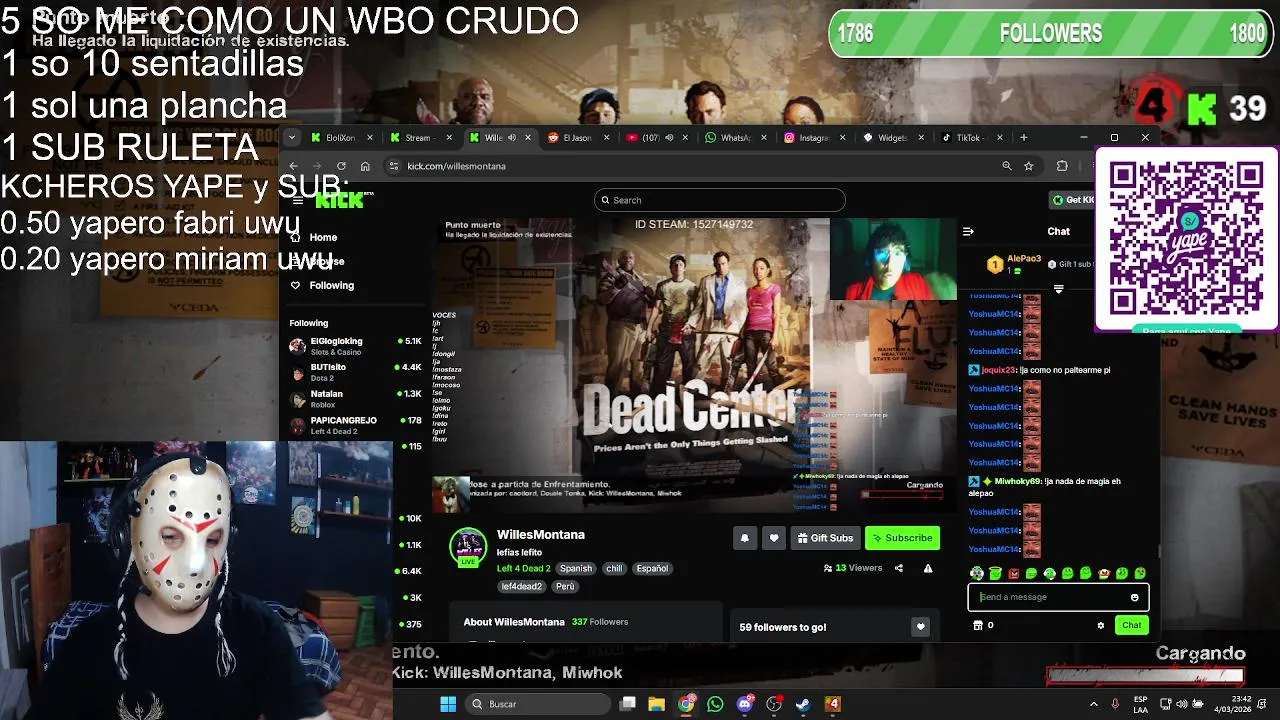Click the report warning triangle icon
1280x720 pixels.
(x=927, y=568)
